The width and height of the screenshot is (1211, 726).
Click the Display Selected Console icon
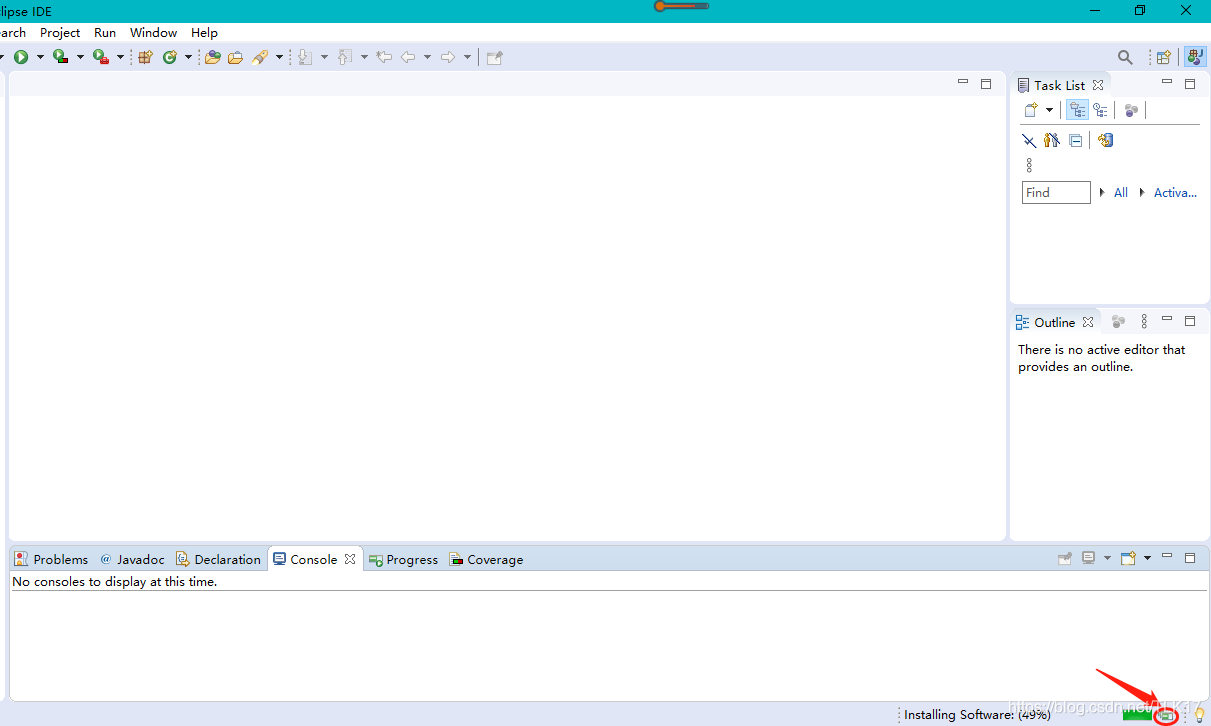coord(1089,558)
